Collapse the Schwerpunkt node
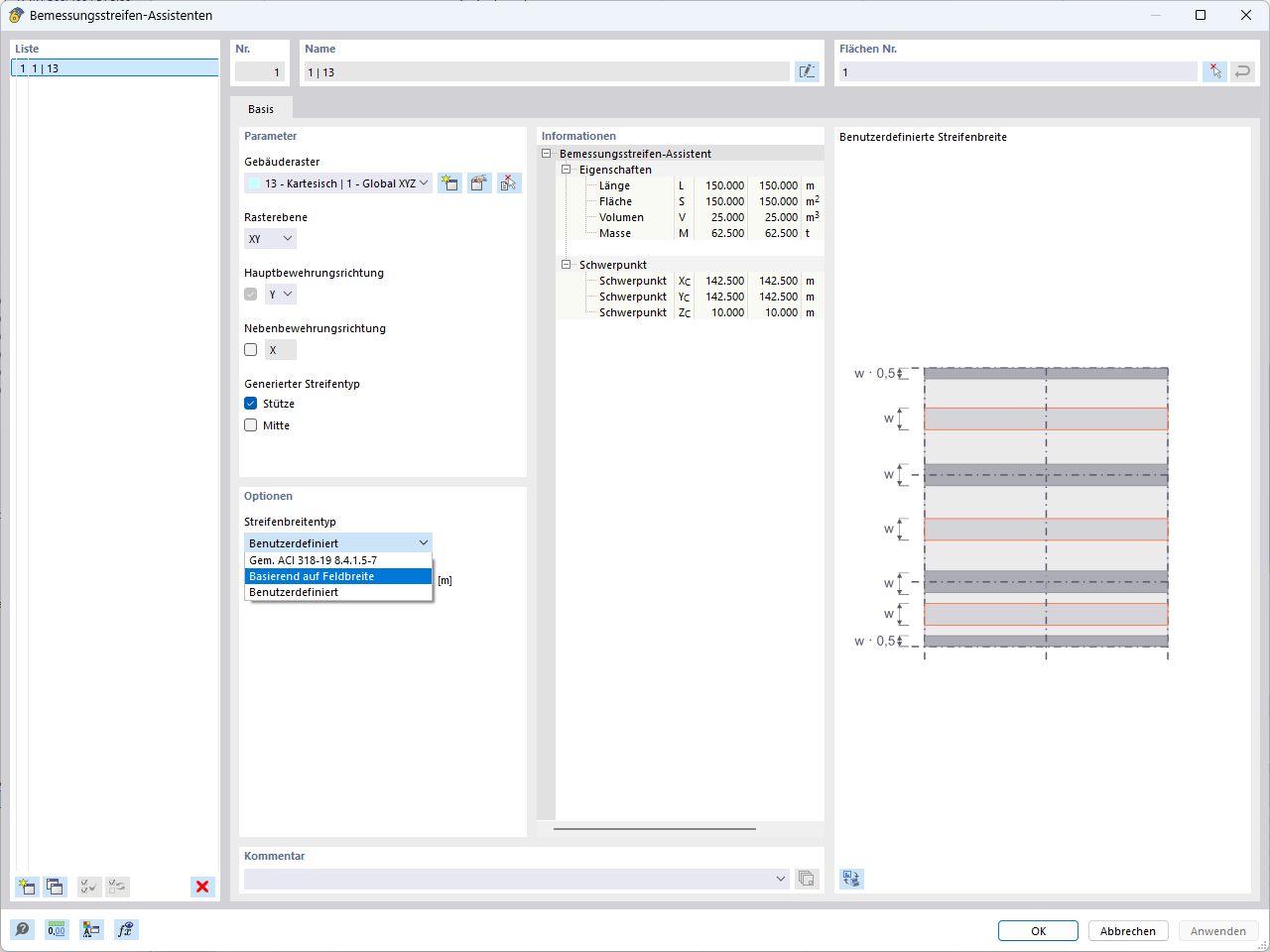 567,265
